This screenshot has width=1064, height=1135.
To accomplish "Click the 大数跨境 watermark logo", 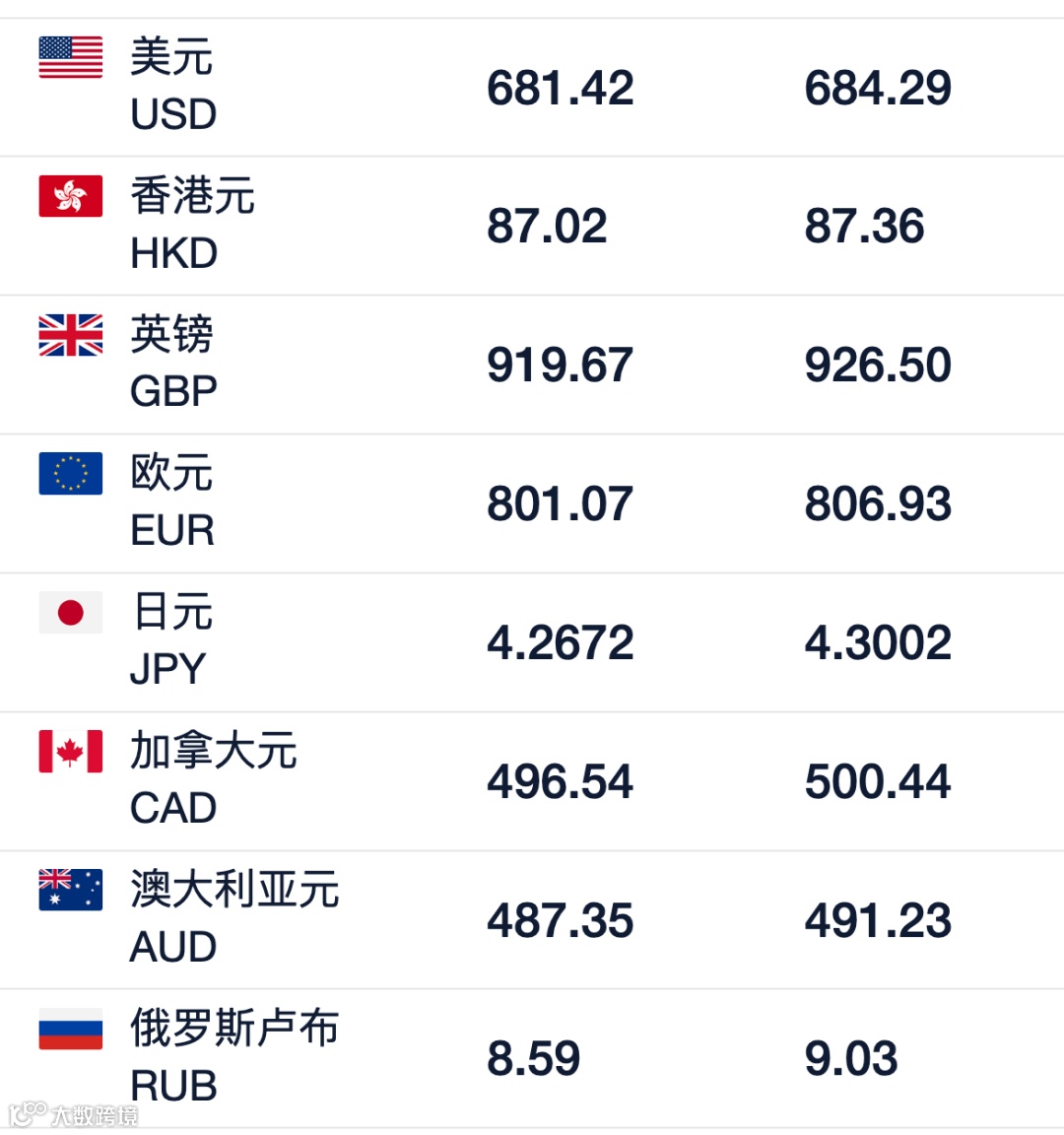I will click(74, 1115).
